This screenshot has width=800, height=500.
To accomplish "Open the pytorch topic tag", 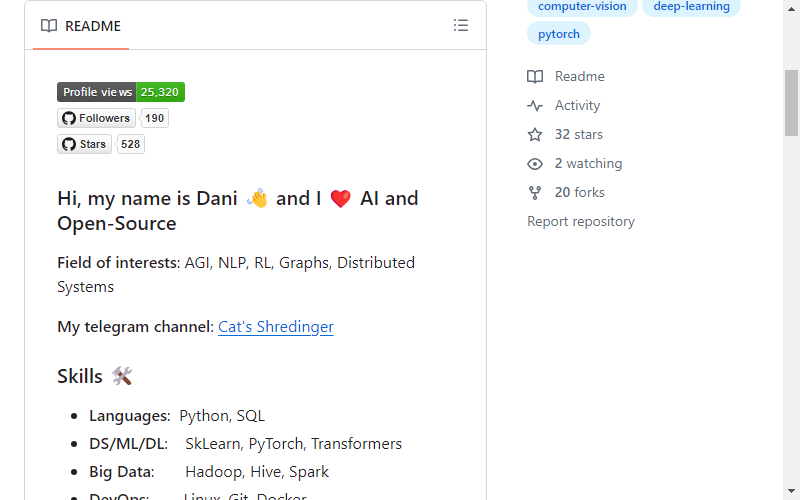I will click(559, 34).
